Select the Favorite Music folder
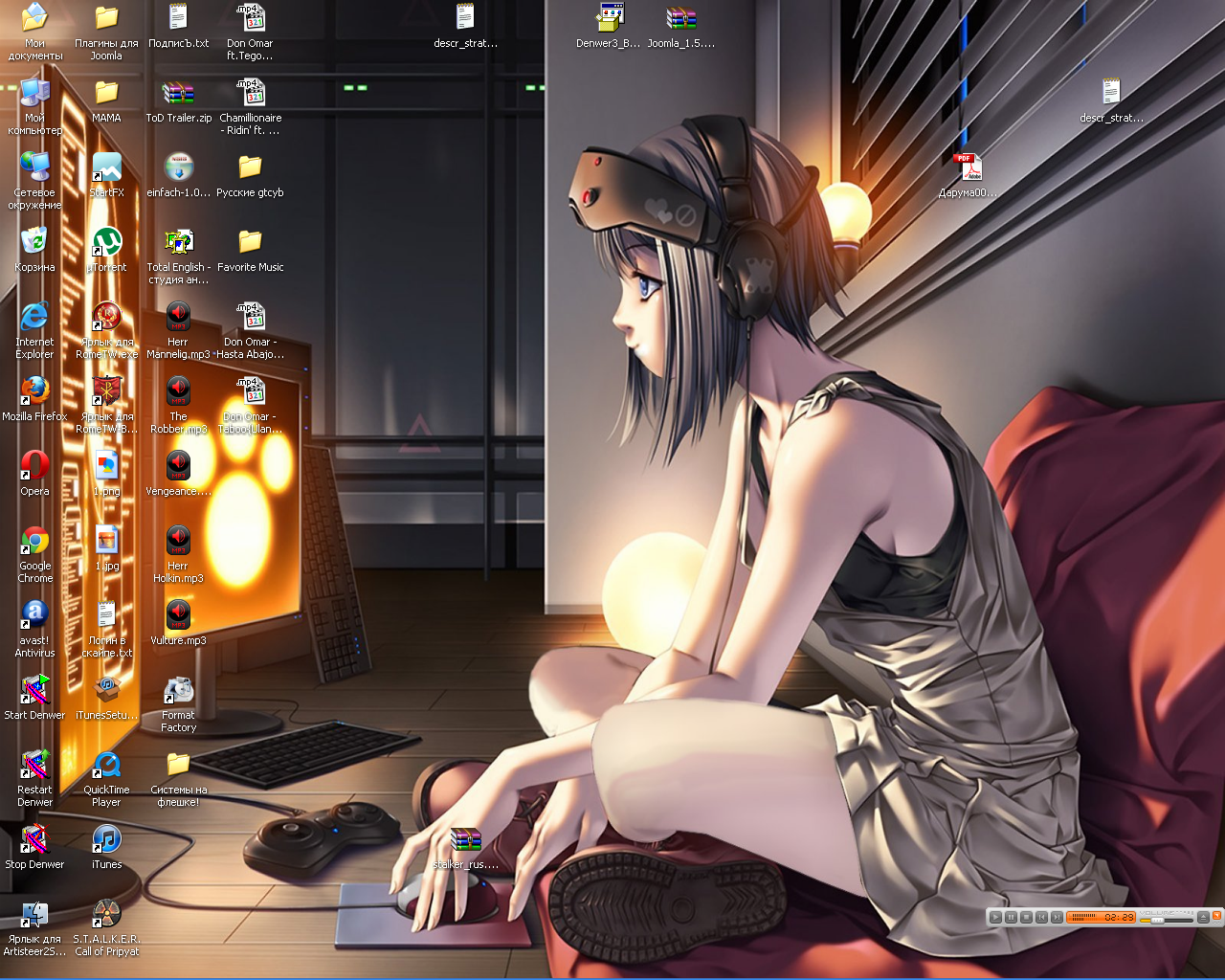 250,242
